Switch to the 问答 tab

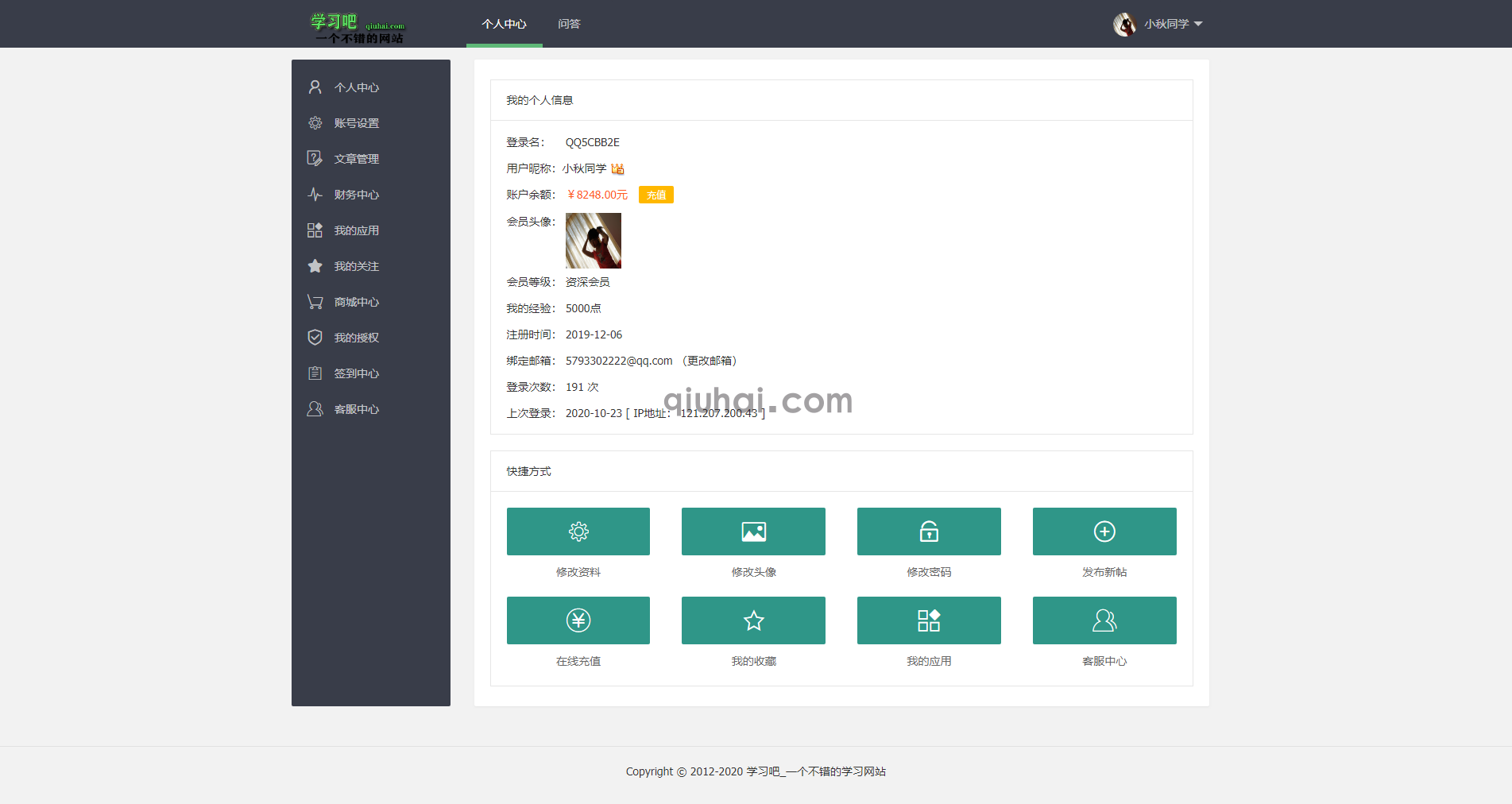pos(570,24)
